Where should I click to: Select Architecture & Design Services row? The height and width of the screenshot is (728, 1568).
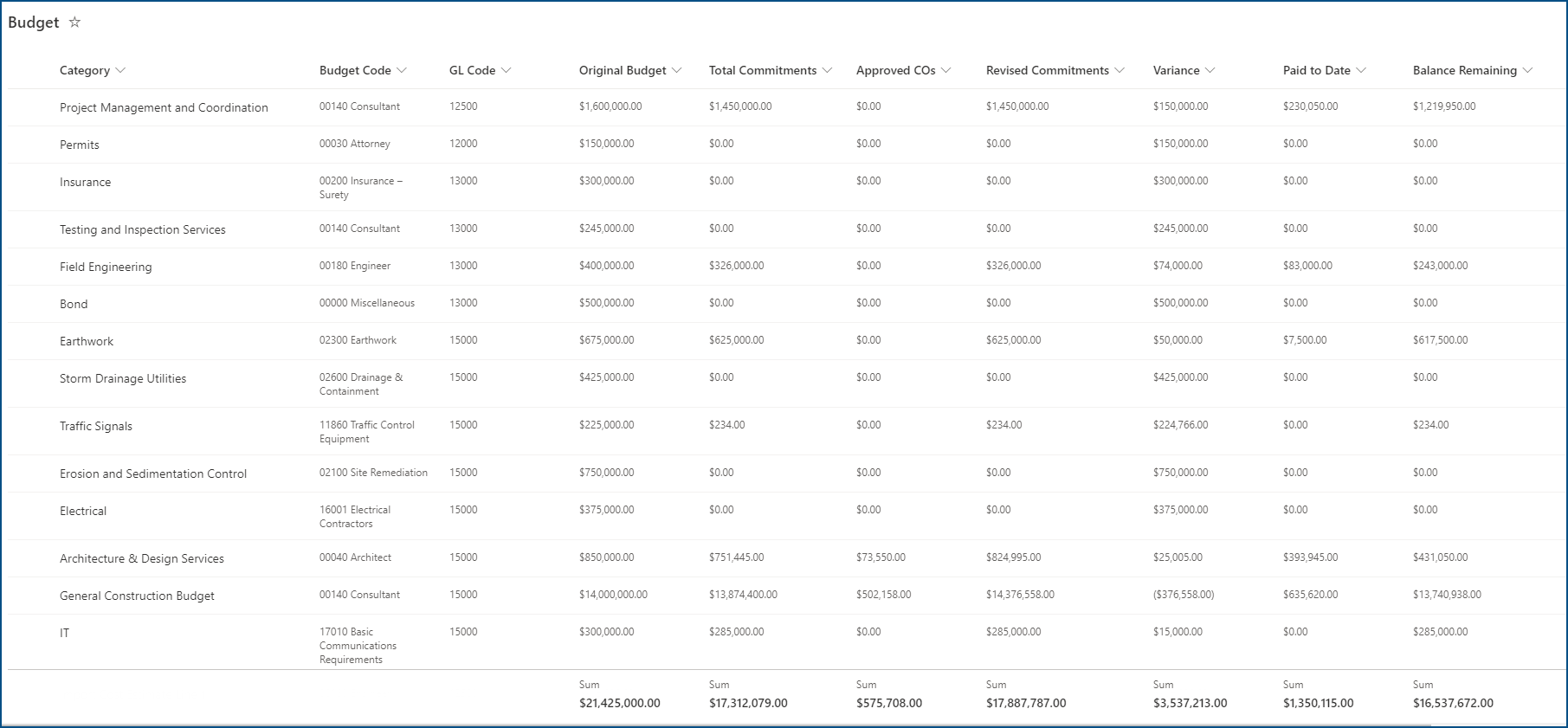point(142,558)
